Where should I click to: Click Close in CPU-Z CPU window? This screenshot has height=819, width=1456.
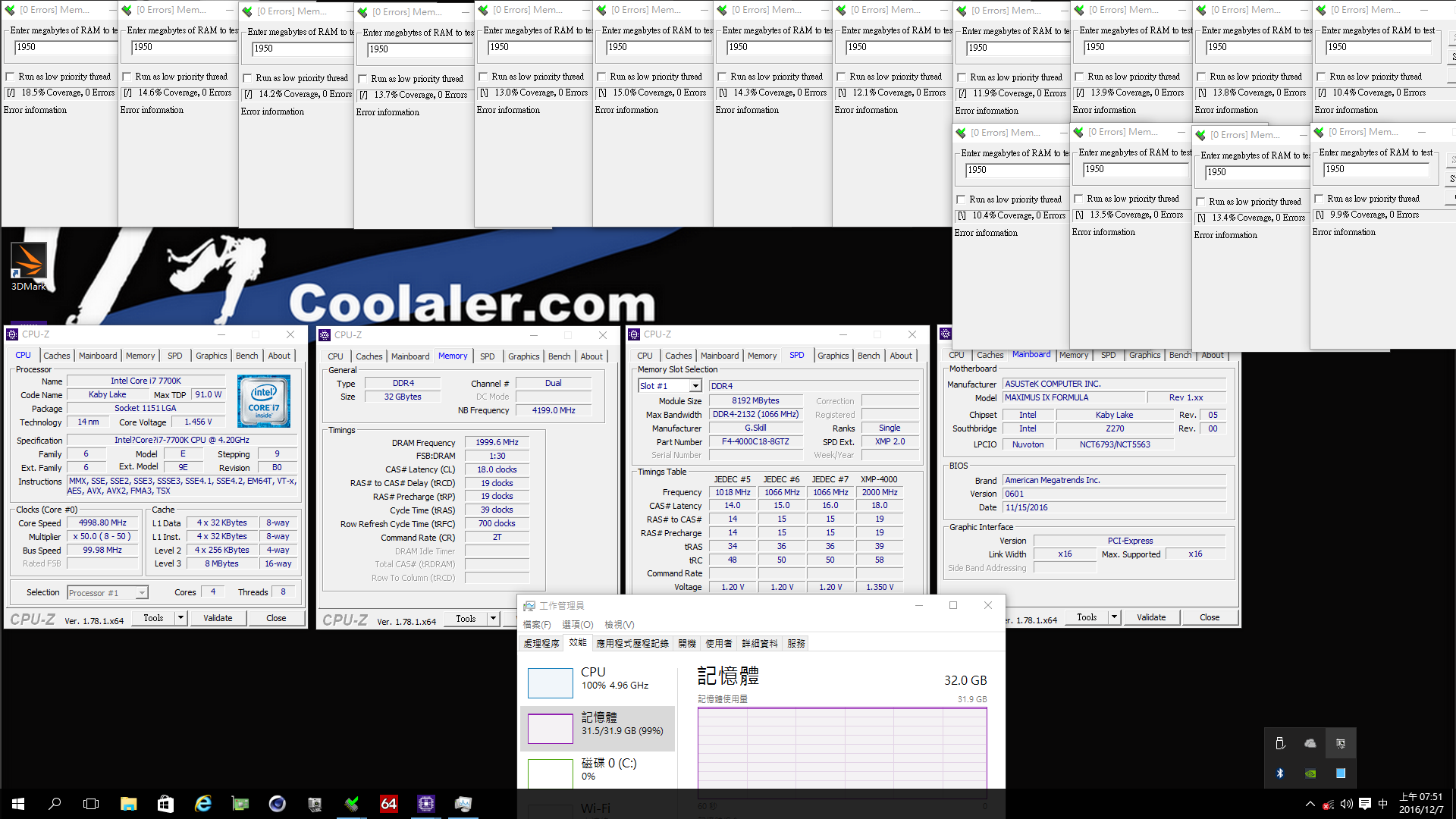276,618
